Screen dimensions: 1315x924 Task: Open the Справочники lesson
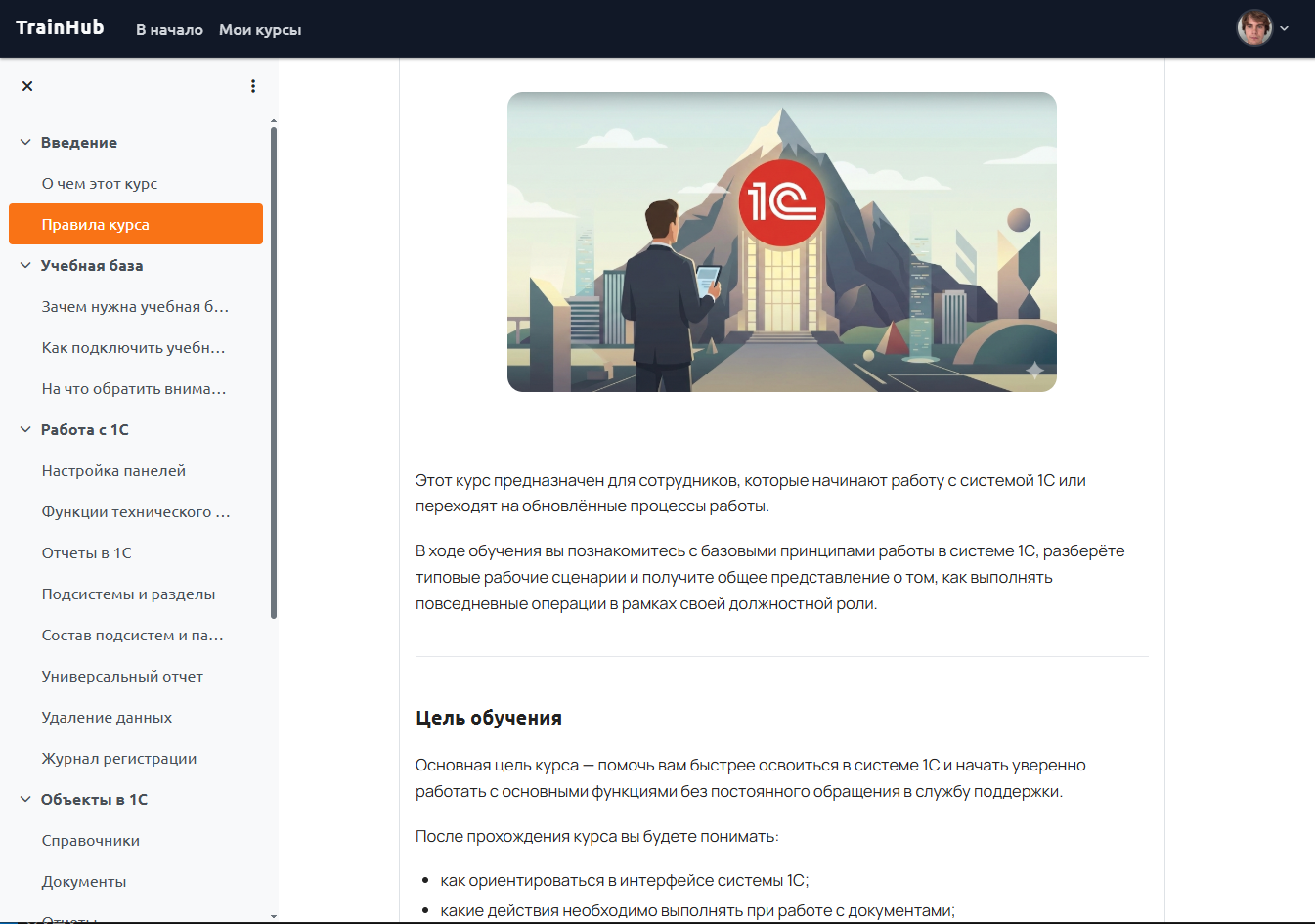click(91, 841)
